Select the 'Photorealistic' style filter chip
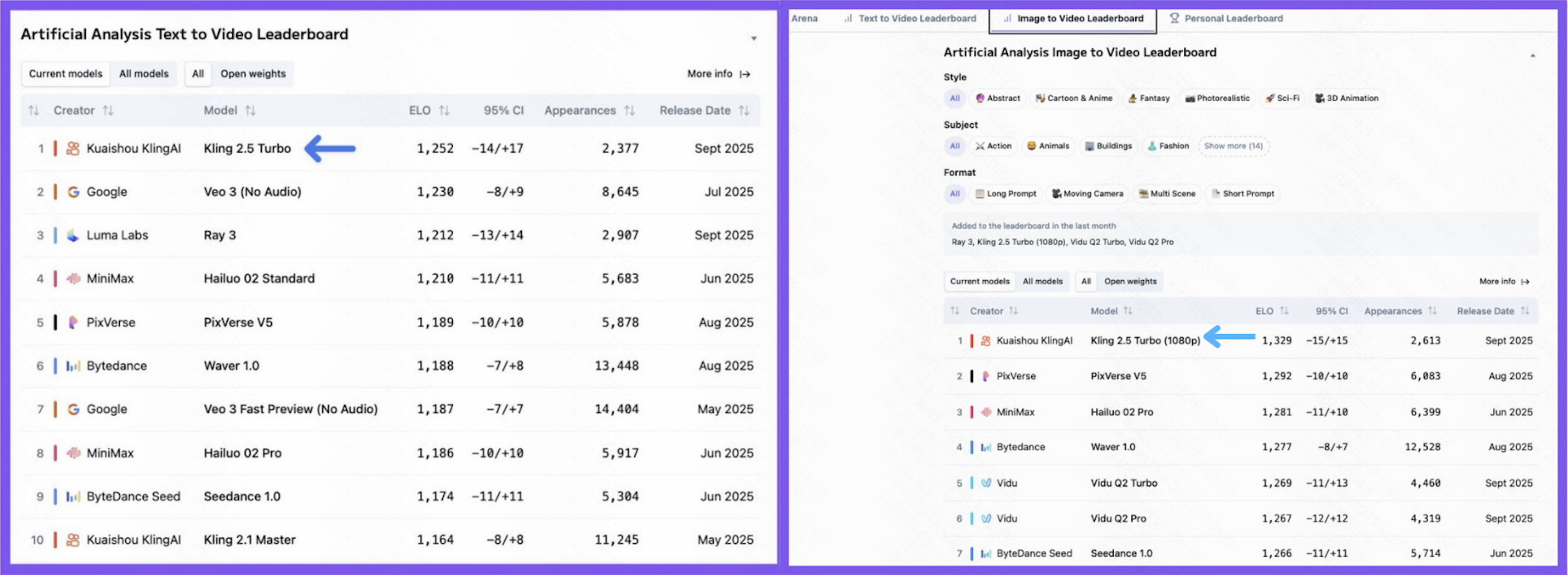Screen dimensions: 1568x575 tap(1217, 98)
